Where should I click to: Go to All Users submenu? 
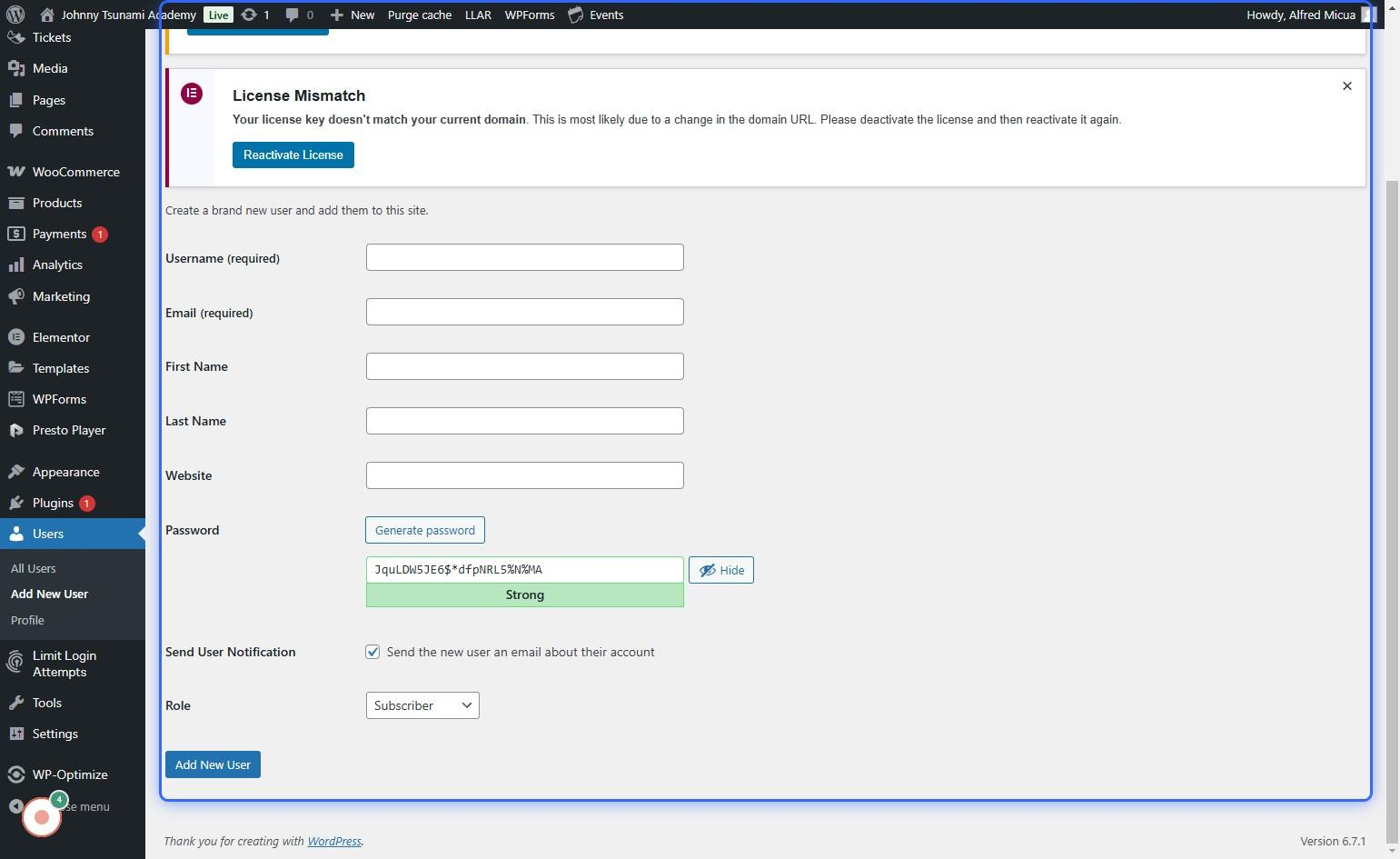click(34, 568)
